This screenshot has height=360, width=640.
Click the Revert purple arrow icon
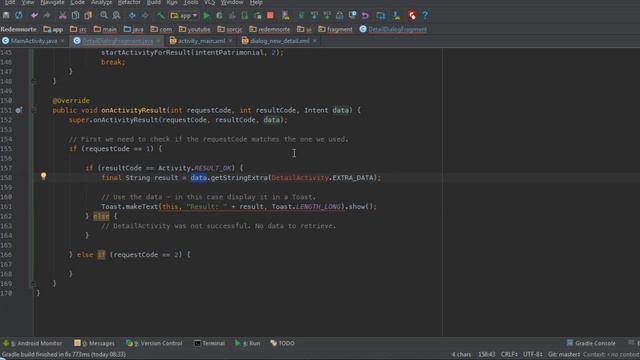click(x=365, y=16)
